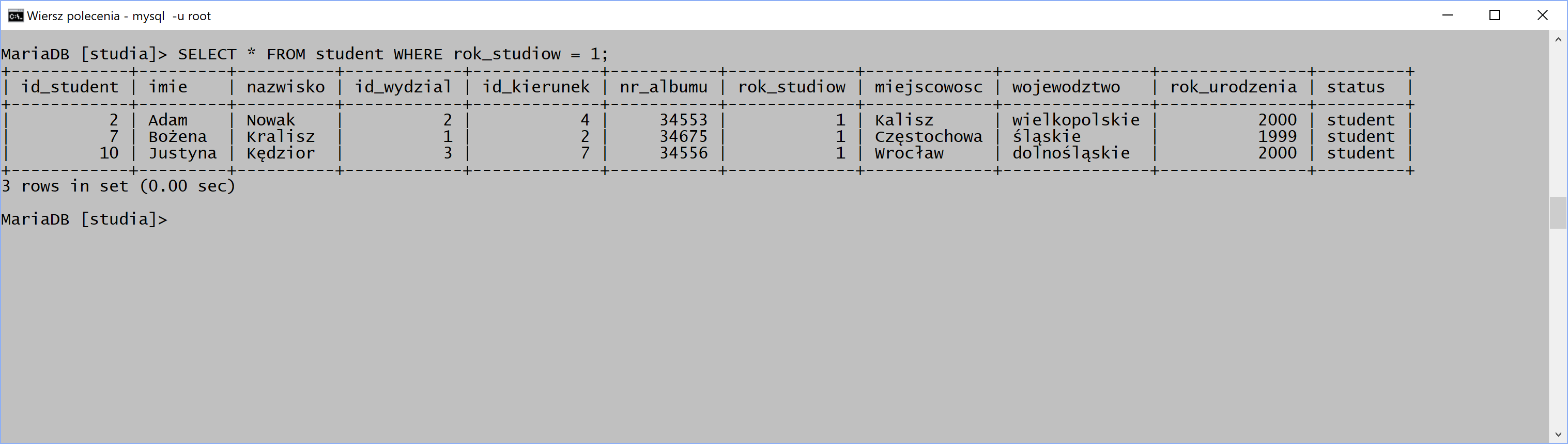Click the album number 34556
The width and height of the screenshot is (1568, 444).
[x=684, y=153]
